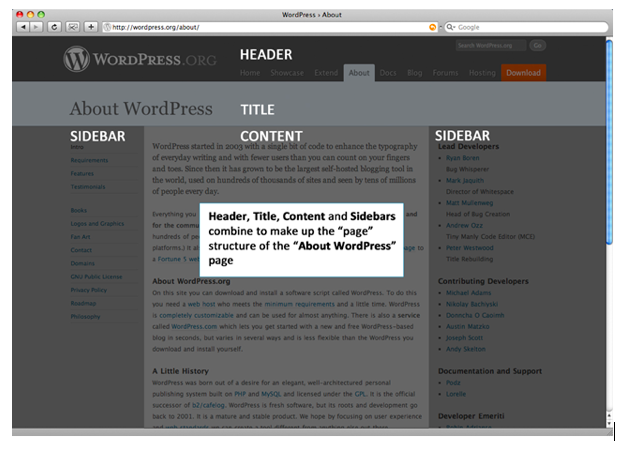This screenshot has width=635, height=458.
Task: Open the Forums nav tab
Action: pyautogui.click(x=445, y=73)
